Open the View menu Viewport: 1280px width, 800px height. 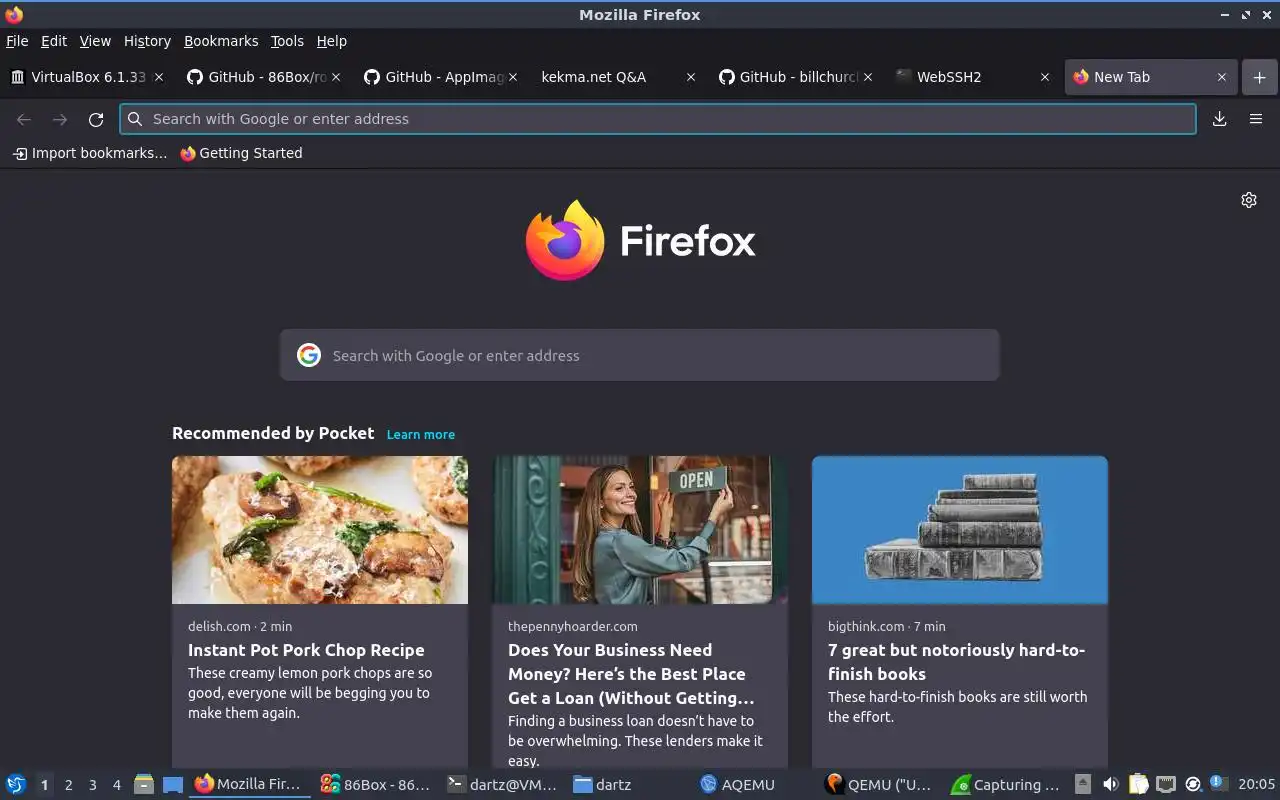click(95, 41)
